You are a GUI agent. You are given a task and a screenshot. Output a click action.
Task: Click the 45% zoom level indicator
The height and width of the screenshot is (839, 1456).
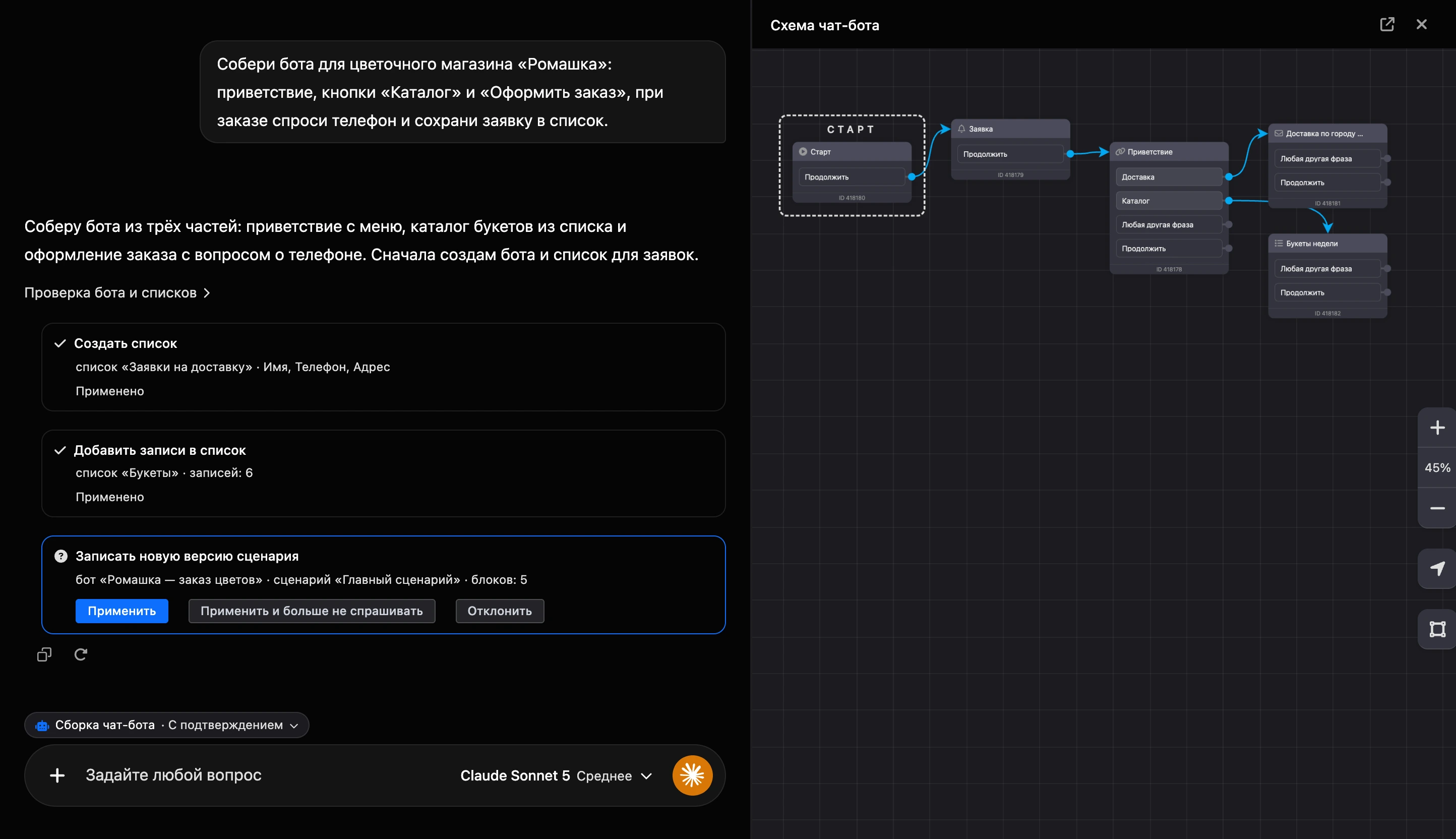1437,468
